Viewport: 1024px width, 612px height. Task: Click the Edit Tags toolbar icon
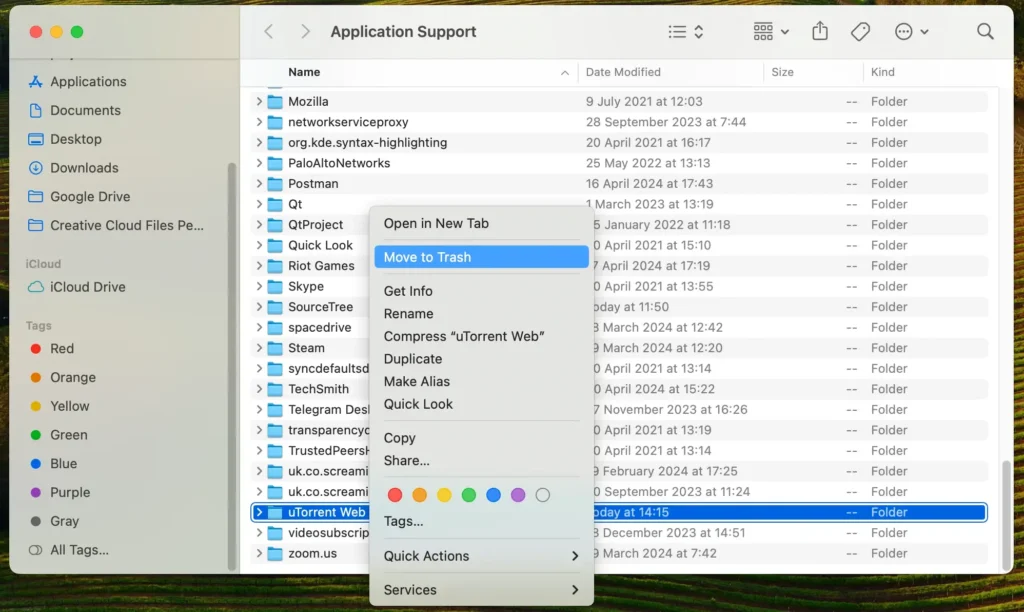click(860, 31)
